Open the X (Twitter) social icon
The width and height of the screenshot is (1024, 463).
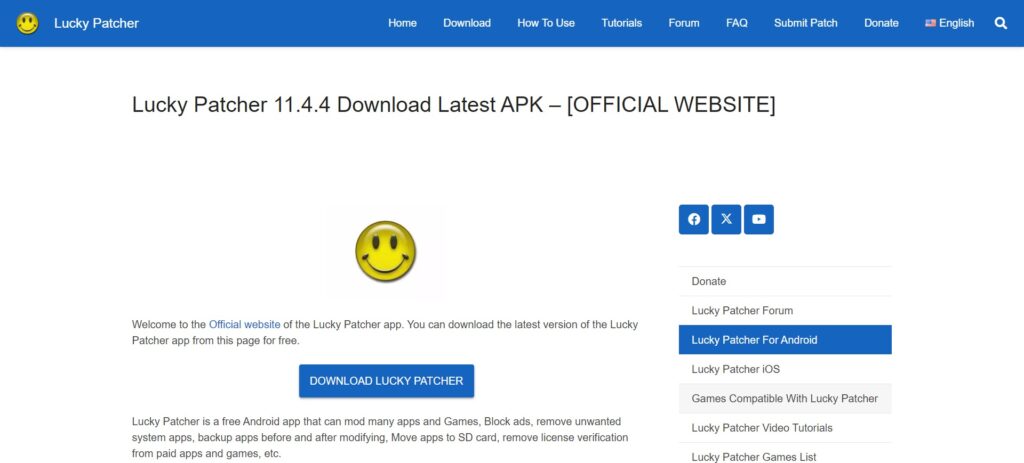[x=726, y=219]
